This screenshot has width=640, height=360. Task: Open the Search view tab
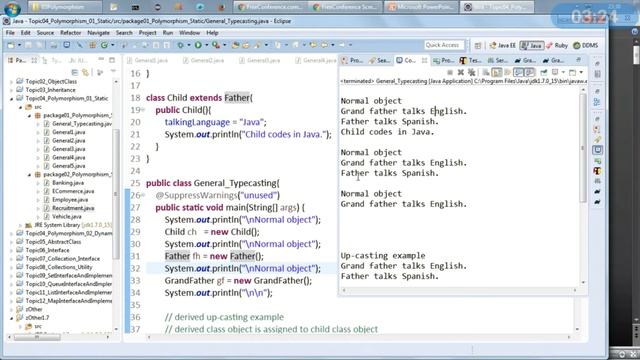point(380,60)
